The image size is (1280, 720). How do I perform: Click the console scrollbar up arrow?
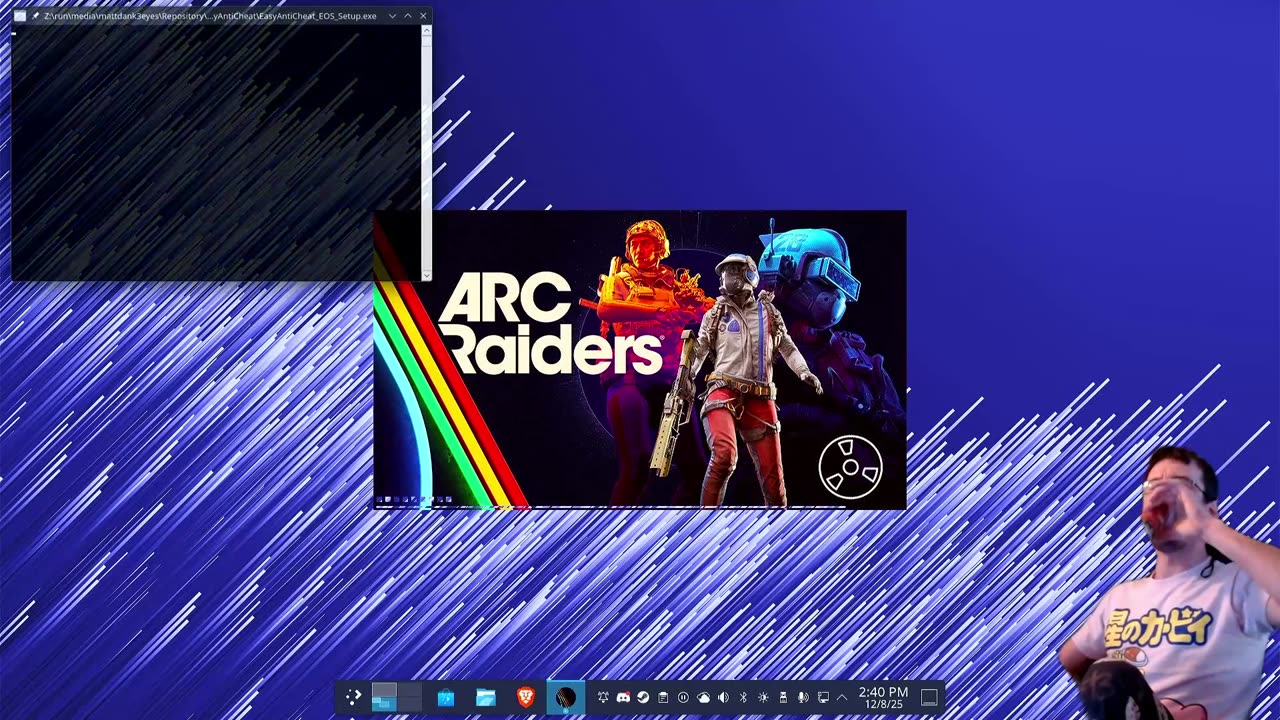click(427, 30)
